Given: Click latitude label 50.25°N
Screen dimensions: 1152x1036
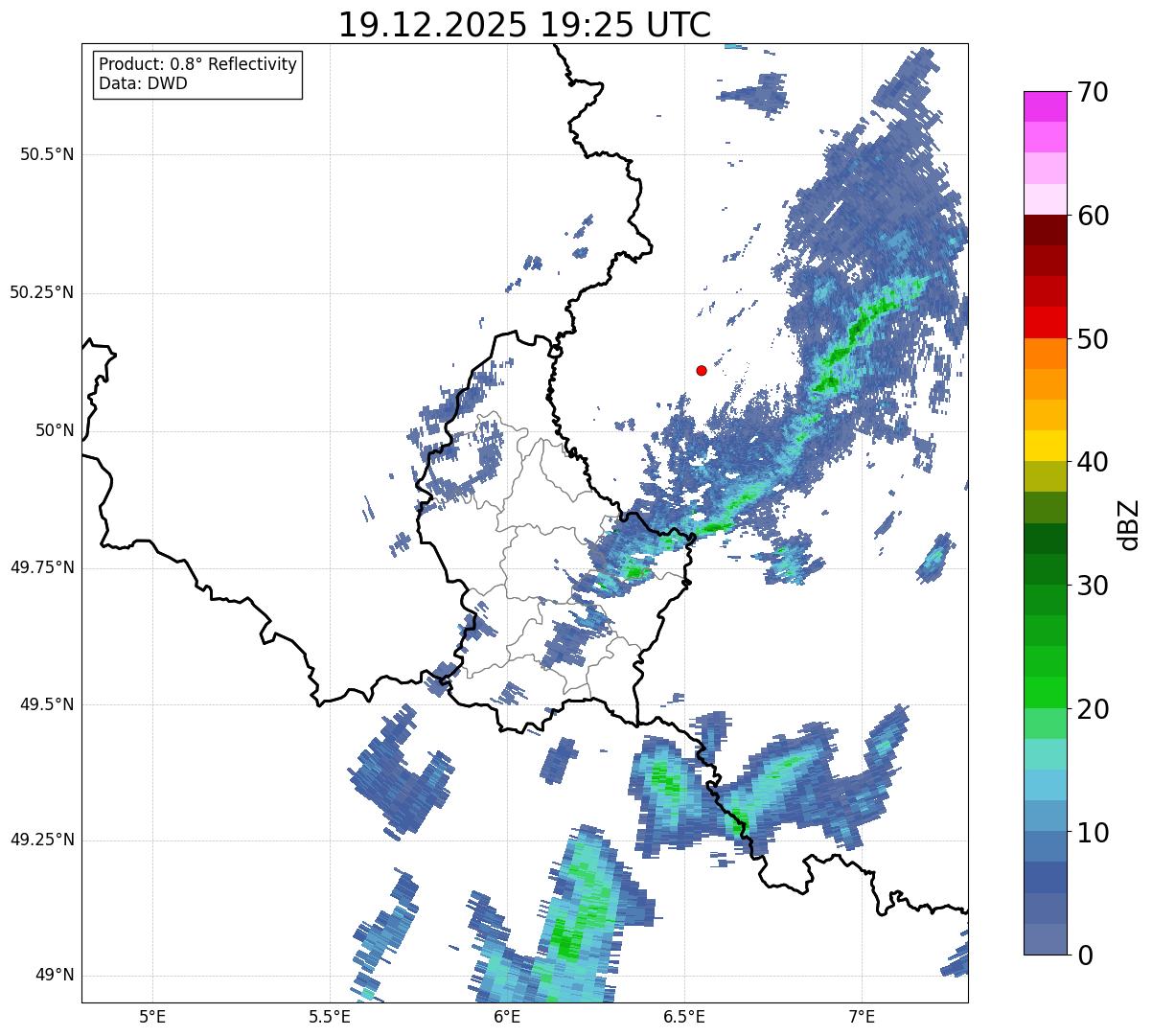Looking at the screenshot, I should click(x=41, y=292).
